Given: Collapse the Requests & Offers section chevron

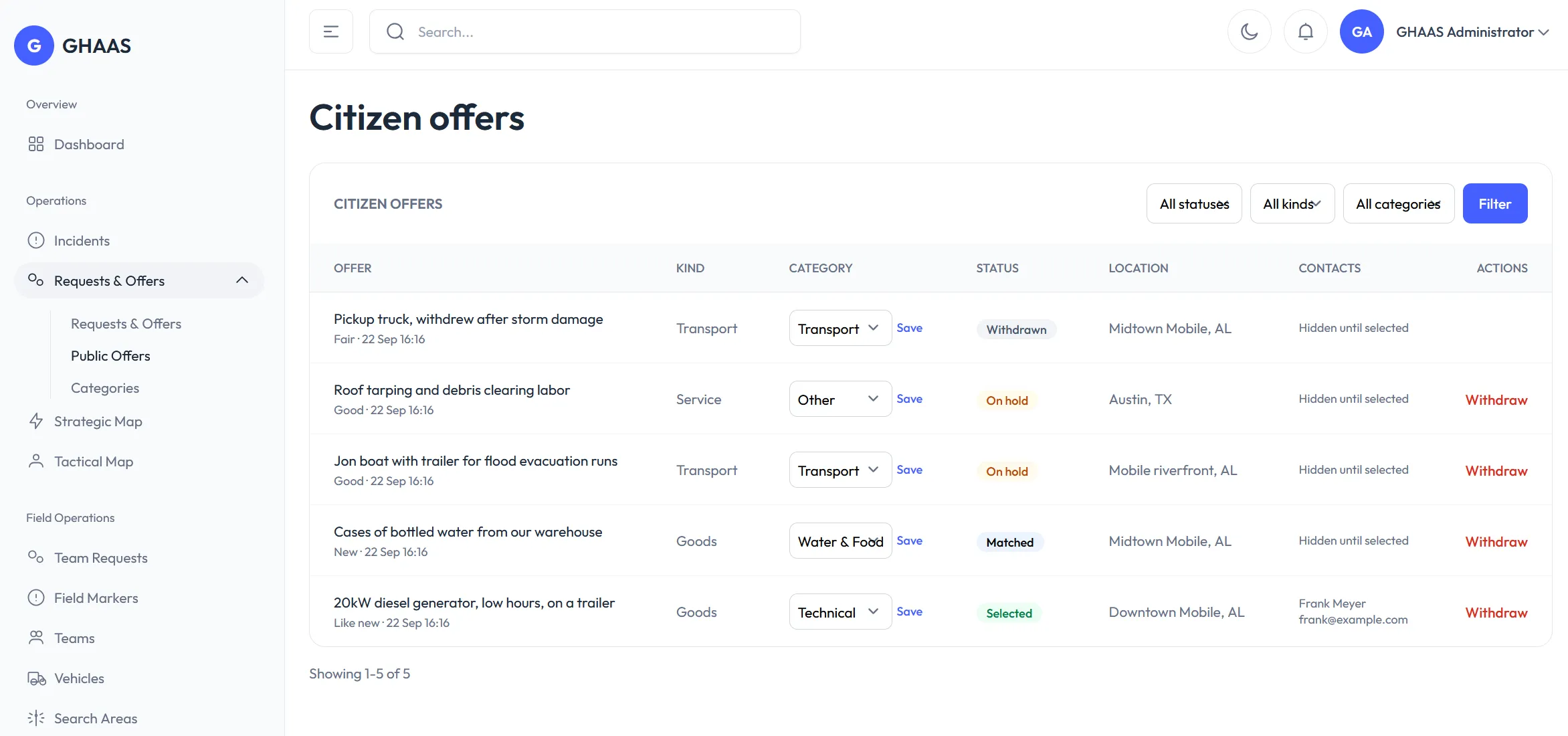Looking at the screenshot, I should [242, 280].
